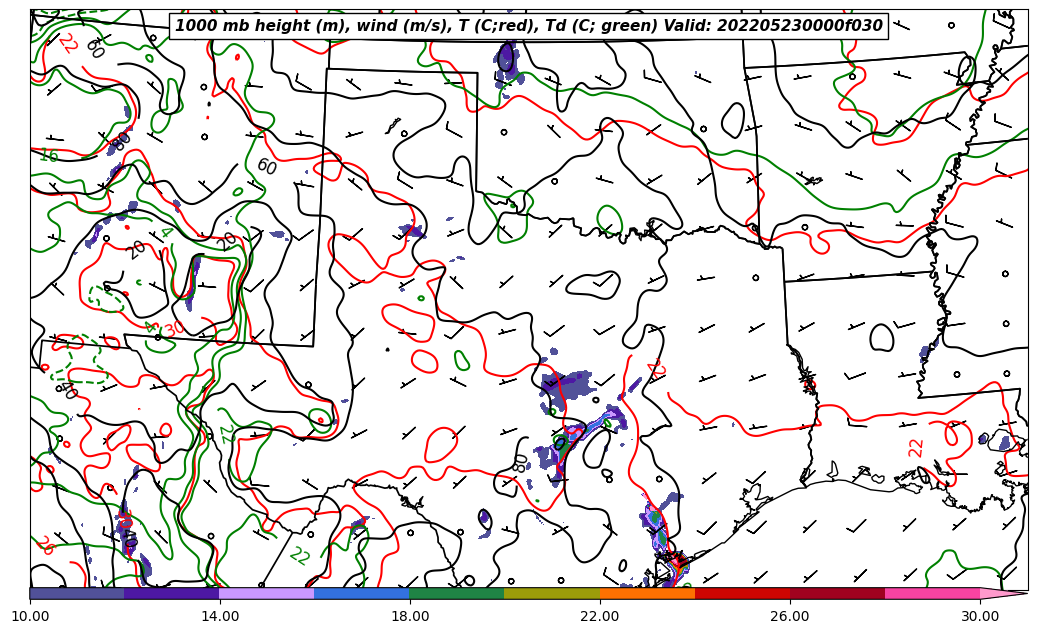Choose the olive 20–22 colorbar segment
The image size is (1037, 633).
tap(552, 593)
